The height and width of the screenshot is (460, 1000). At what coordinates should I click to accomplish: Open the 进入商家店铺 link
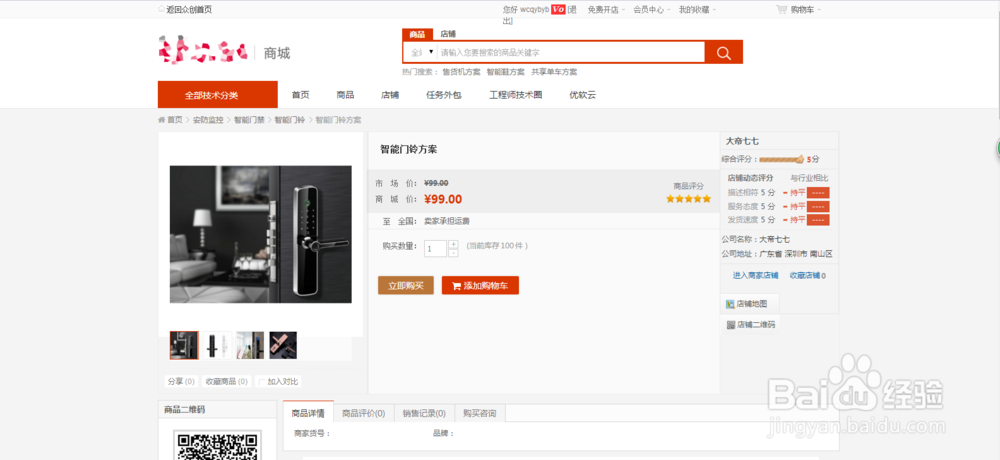[755, 276]
